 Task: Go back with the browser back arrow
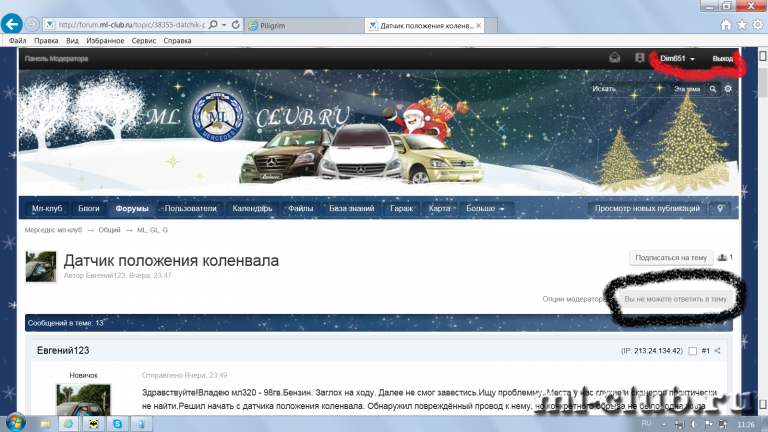(12, 24)
